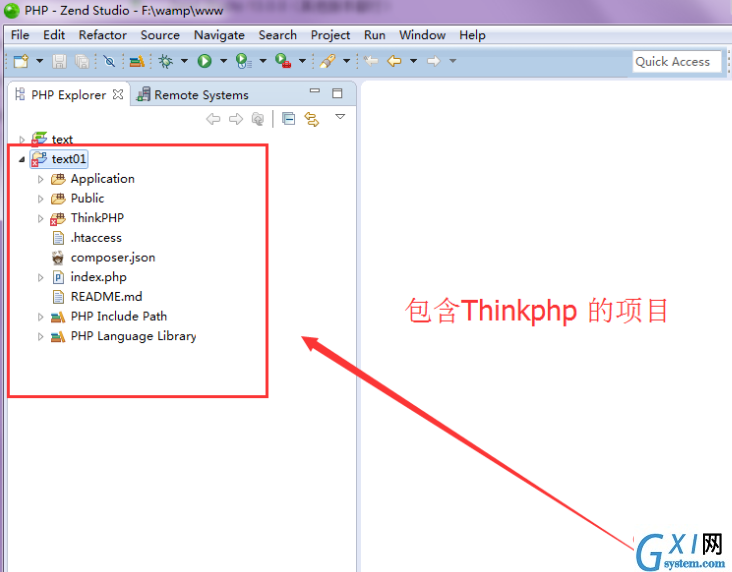Viewport: 732px width, 572px height.
Task: Switch to the Remote Systems tab
Action: [192, 95]
